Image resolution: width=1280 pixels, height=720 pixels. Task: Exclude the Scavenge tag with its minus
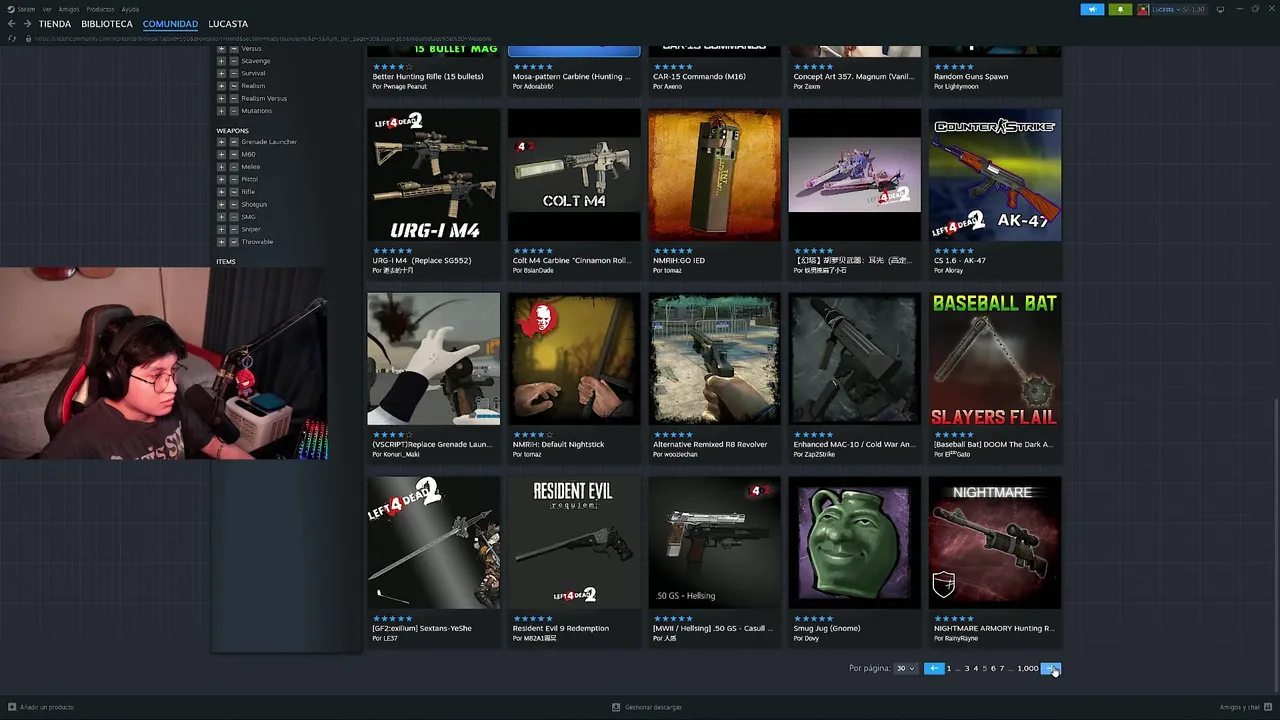click(x=233, y=61)
